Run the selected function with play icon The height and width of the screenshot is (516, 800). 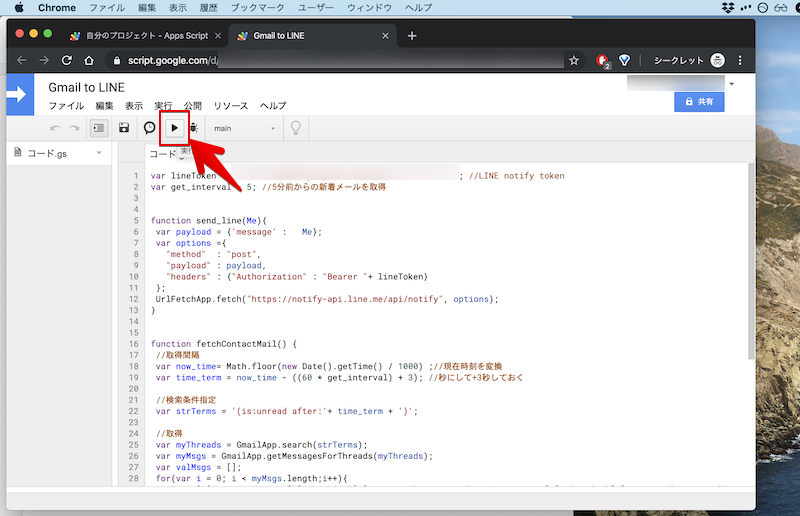[174, 128]
